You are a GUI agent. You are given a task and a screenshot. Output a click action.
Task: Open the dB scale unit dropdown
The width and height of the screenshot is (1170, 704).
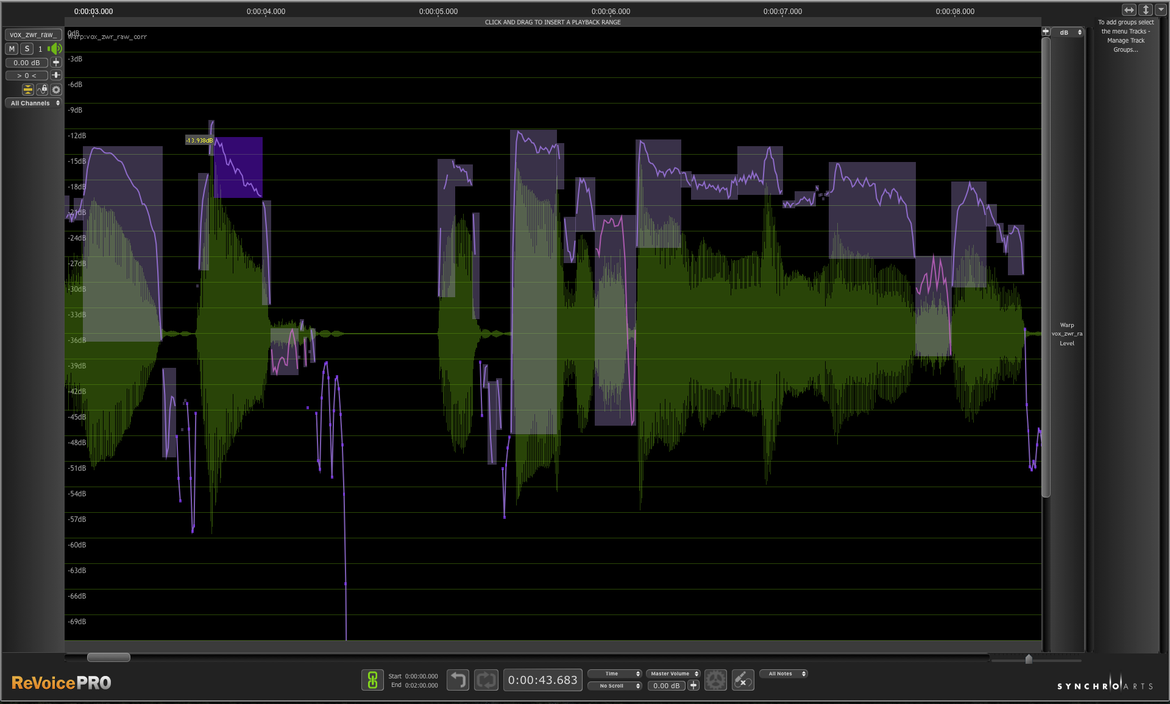point(1069,32)
